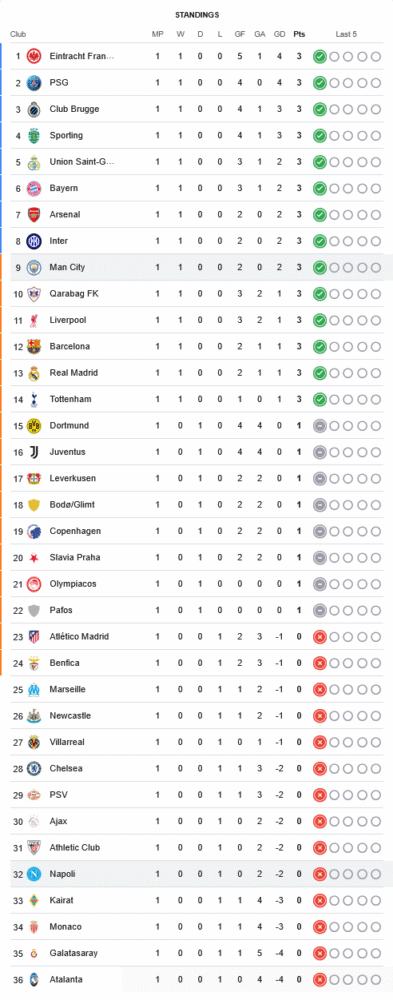Screen dimensions: 393x1000
Task: Open the Liverpool team link
Action: pos(68,320)
